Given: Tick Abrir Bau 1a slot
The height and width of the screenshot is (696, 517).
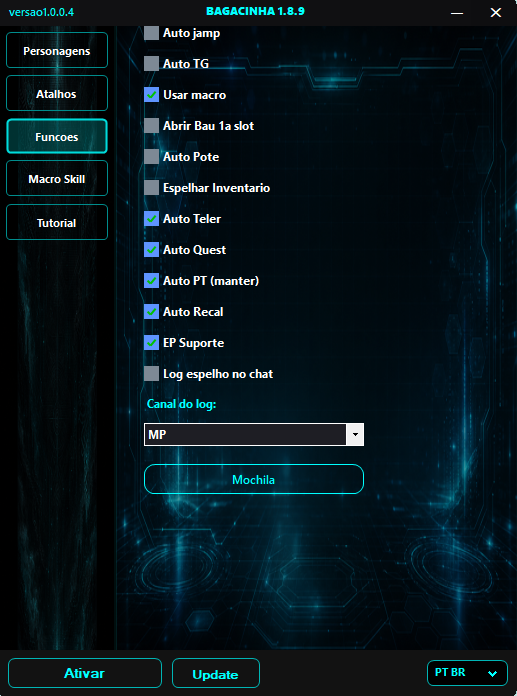Looking at the screenshot, I should click(151, 126).
